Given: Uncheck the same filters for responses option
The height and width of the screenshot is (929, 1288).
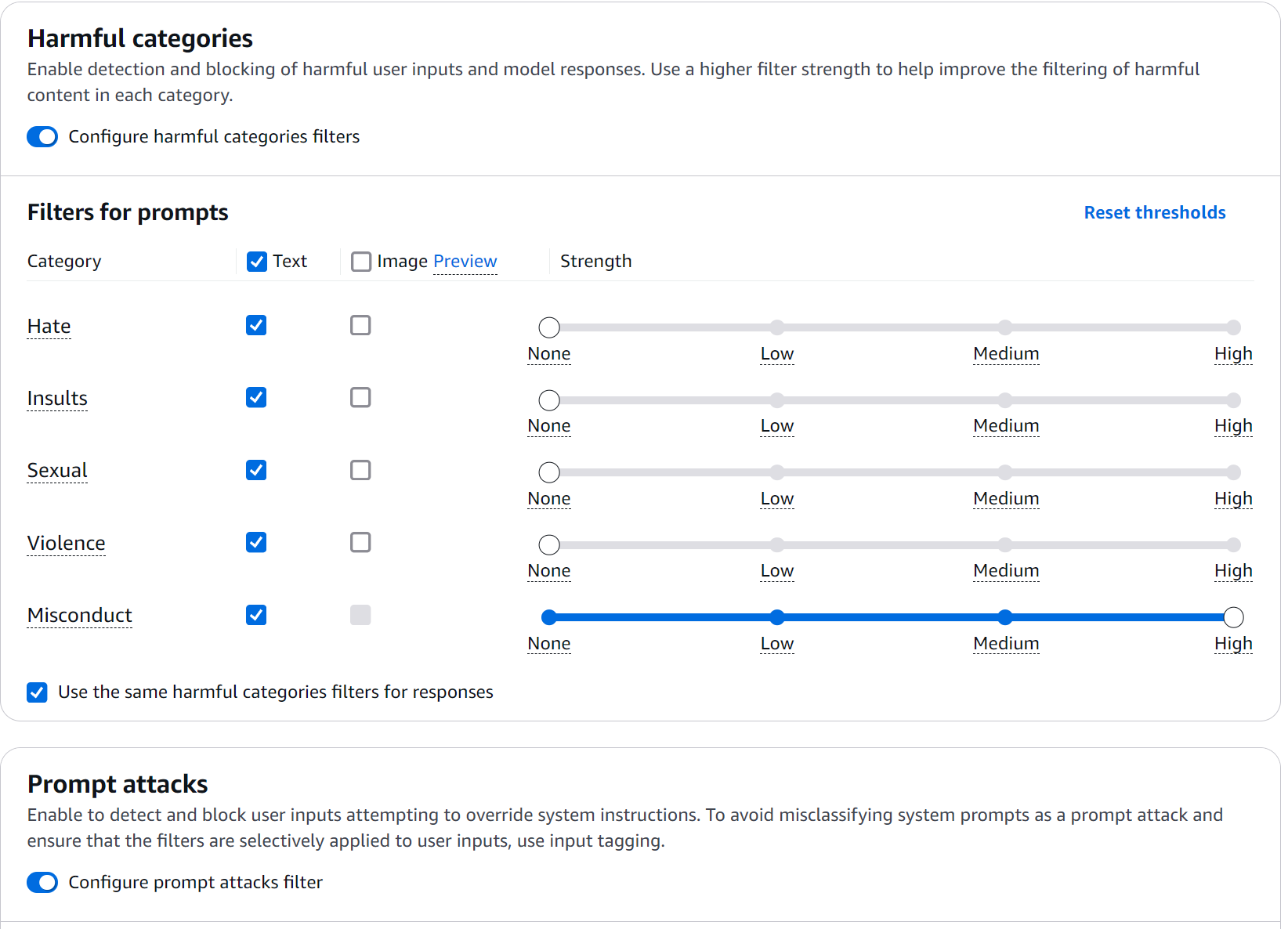Looking at the screenshot, I should click(x=37, y=692).
